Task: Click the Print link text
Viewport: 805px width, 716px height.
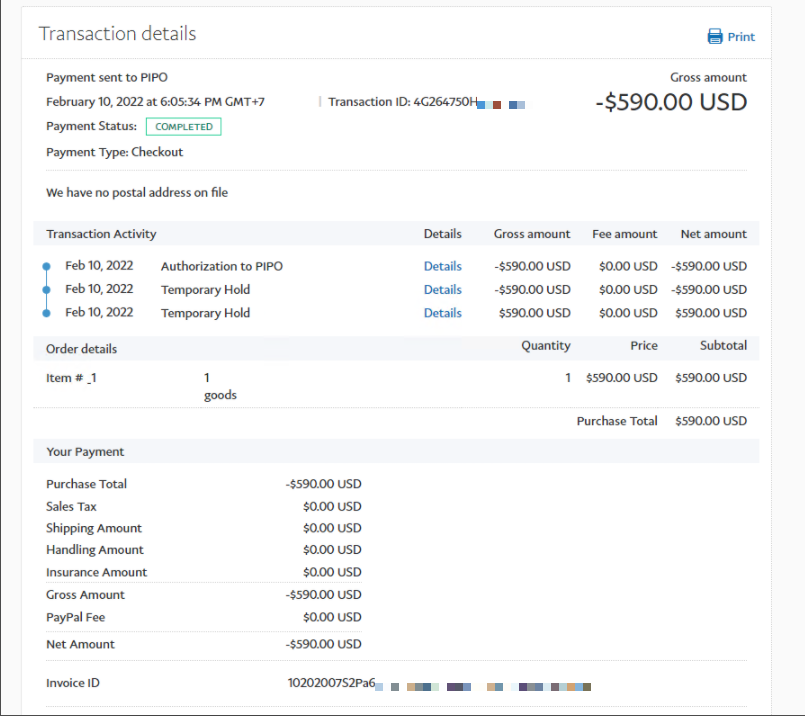Action: [x=741, y=37]
